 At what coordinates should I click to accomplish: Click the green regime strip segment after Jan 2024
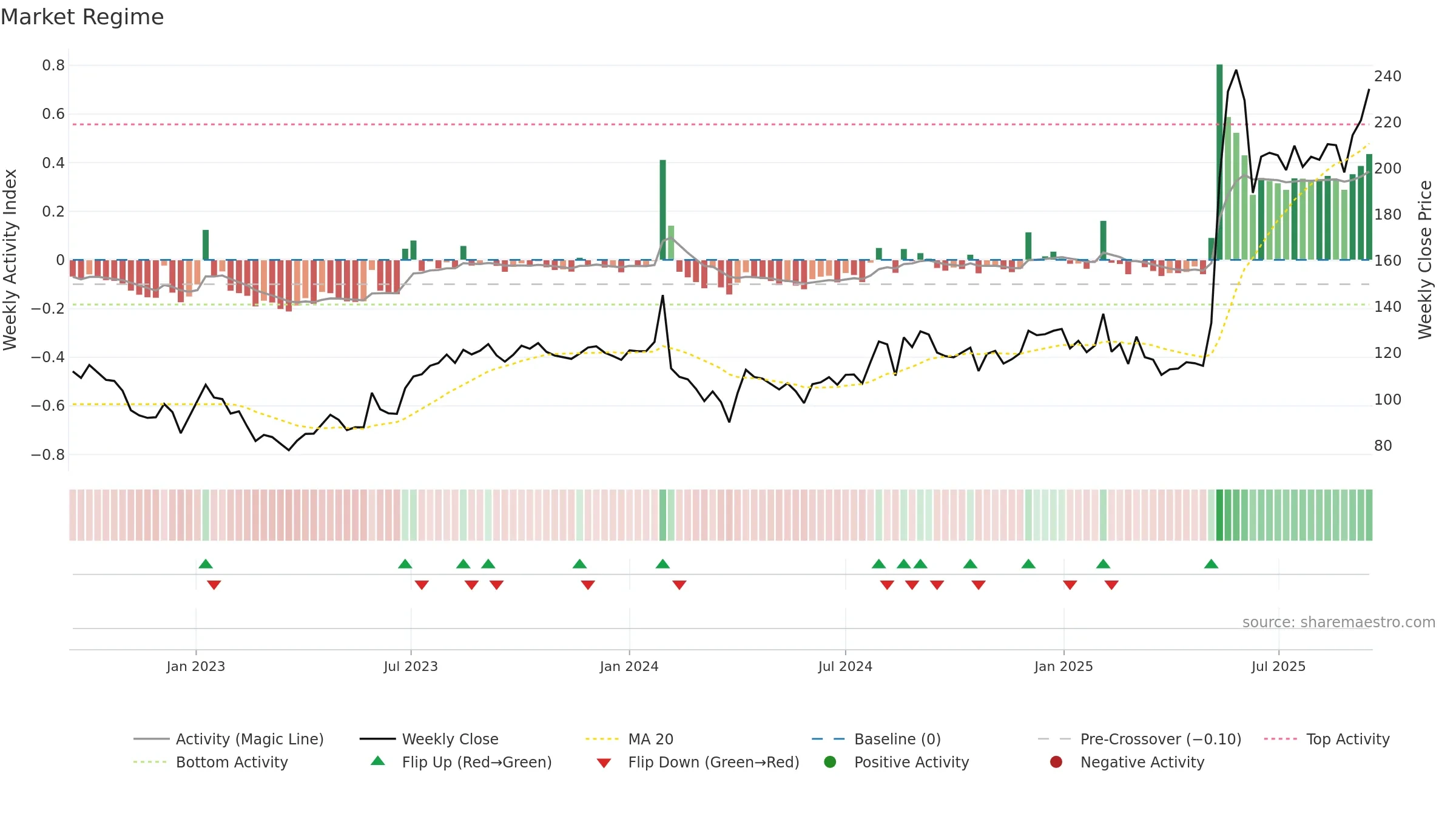(662, 514)
